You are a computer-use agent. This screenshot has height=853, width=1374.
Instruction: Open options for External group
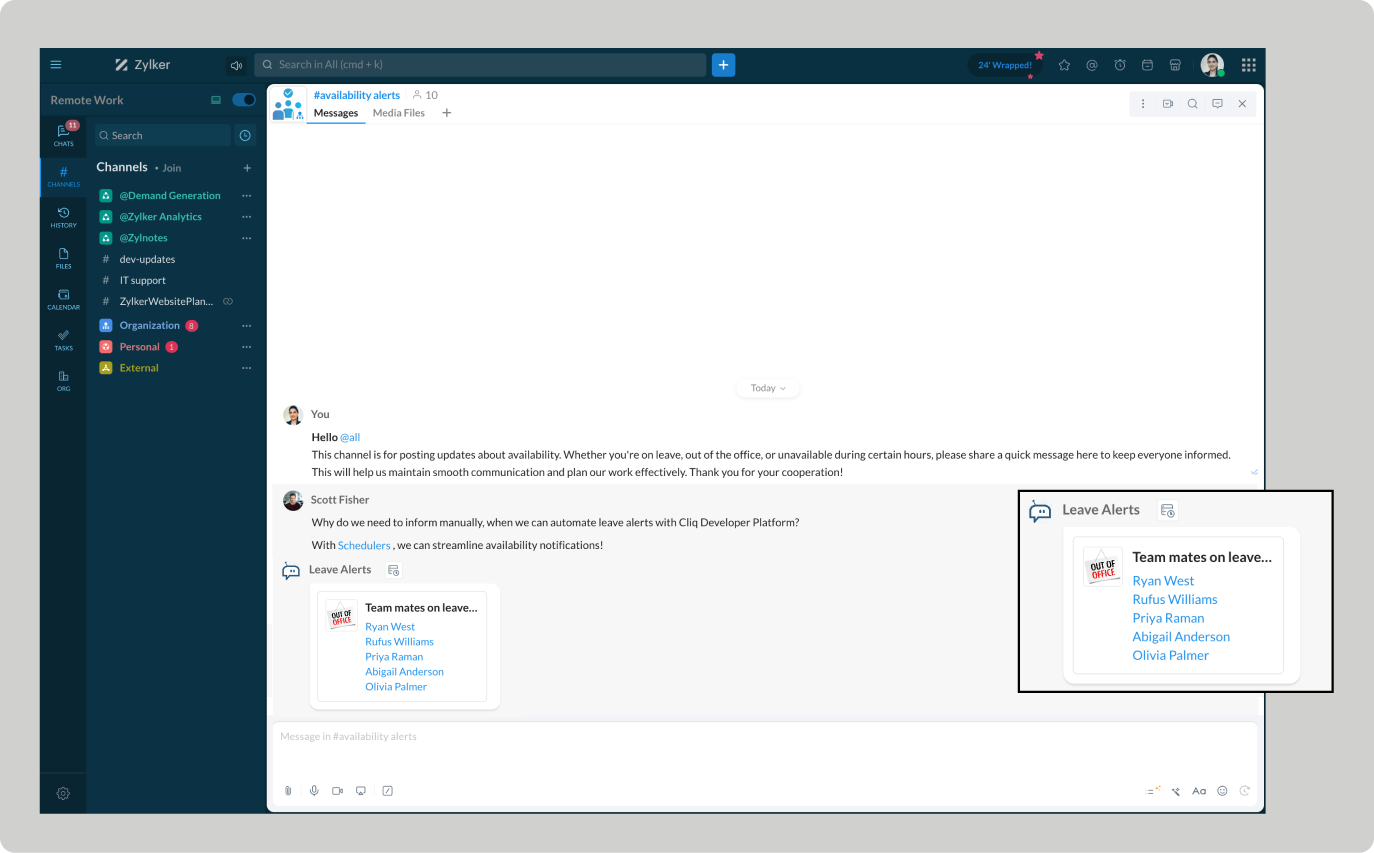[x=247, y=368]
